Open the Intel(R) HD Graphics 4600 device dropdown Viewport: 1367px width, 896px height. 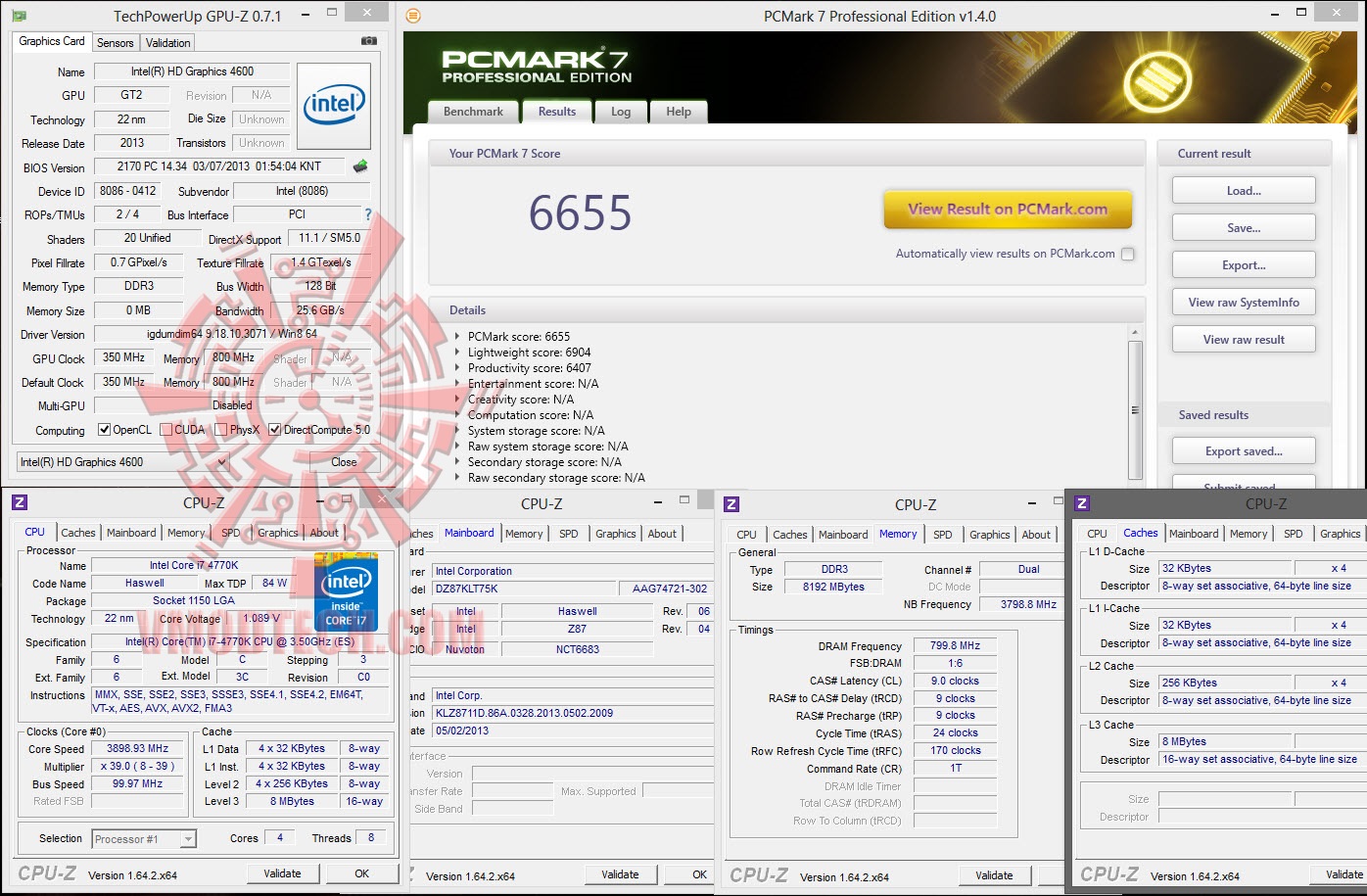coord(122,462)
